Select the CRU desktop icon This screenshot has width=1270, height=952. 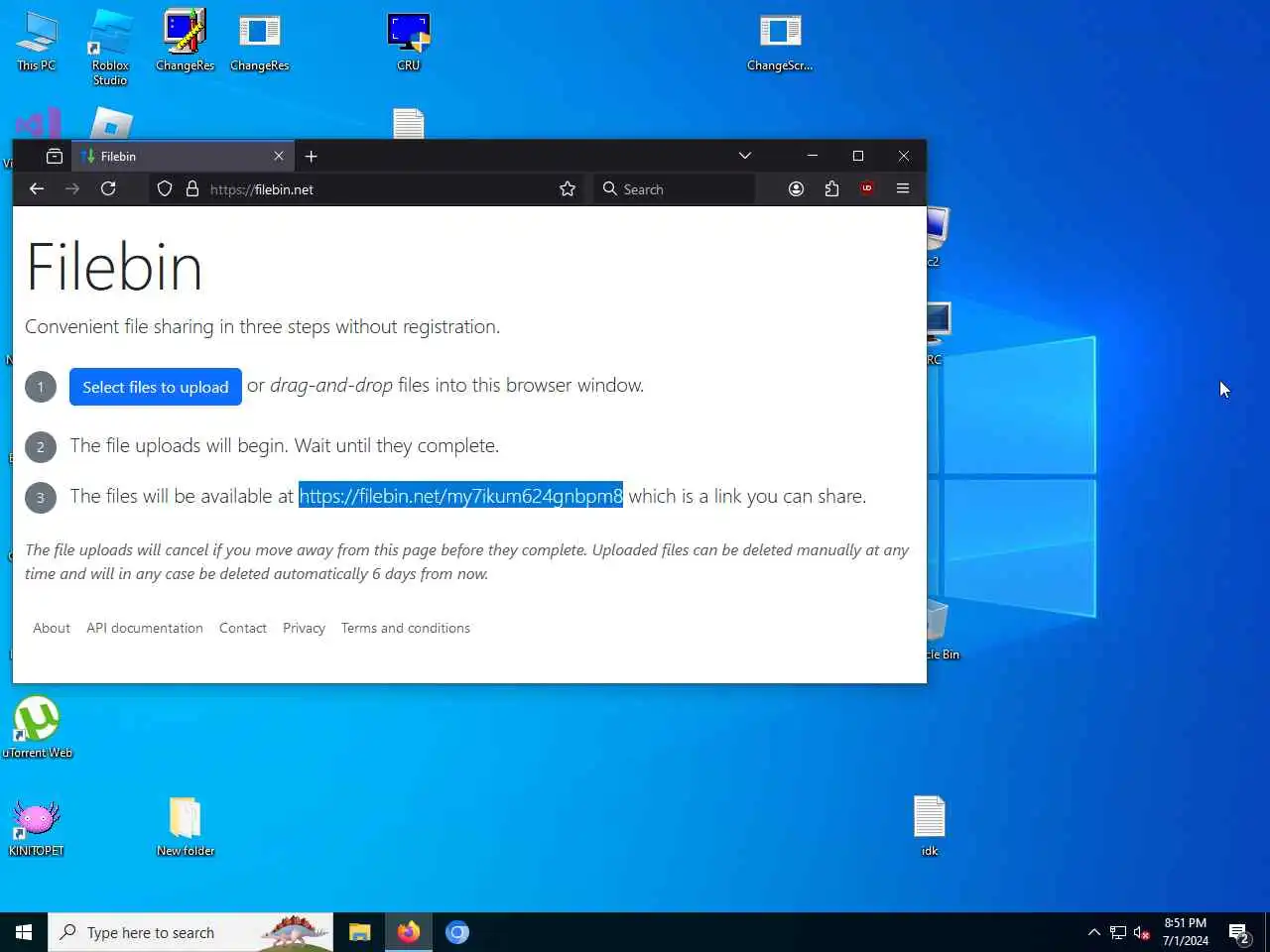409,42
